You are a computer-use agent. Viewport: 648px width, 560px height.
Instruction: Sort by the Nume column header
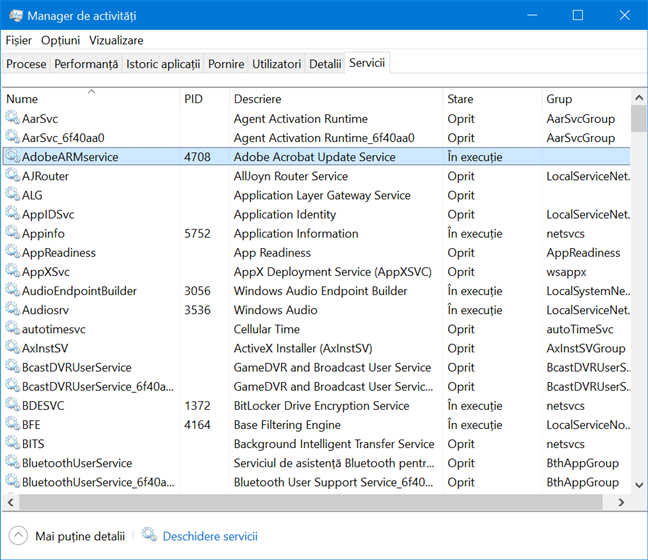[x=91, y=99]
